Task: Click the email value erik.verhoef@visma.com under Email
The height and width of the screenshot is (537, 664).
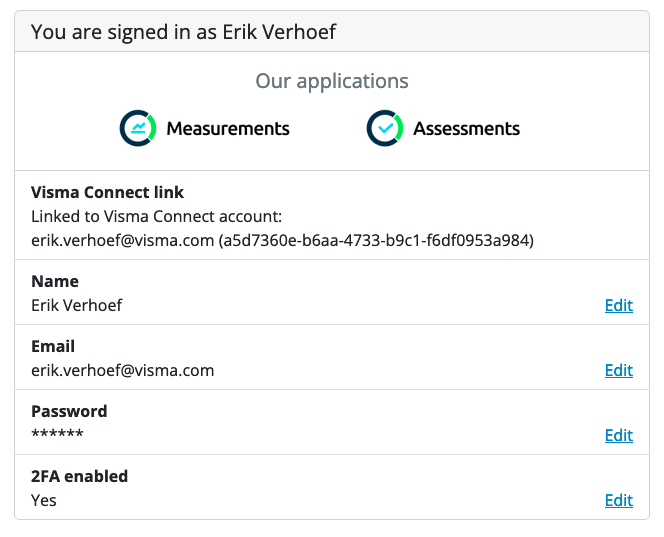Action: (123, 371)
